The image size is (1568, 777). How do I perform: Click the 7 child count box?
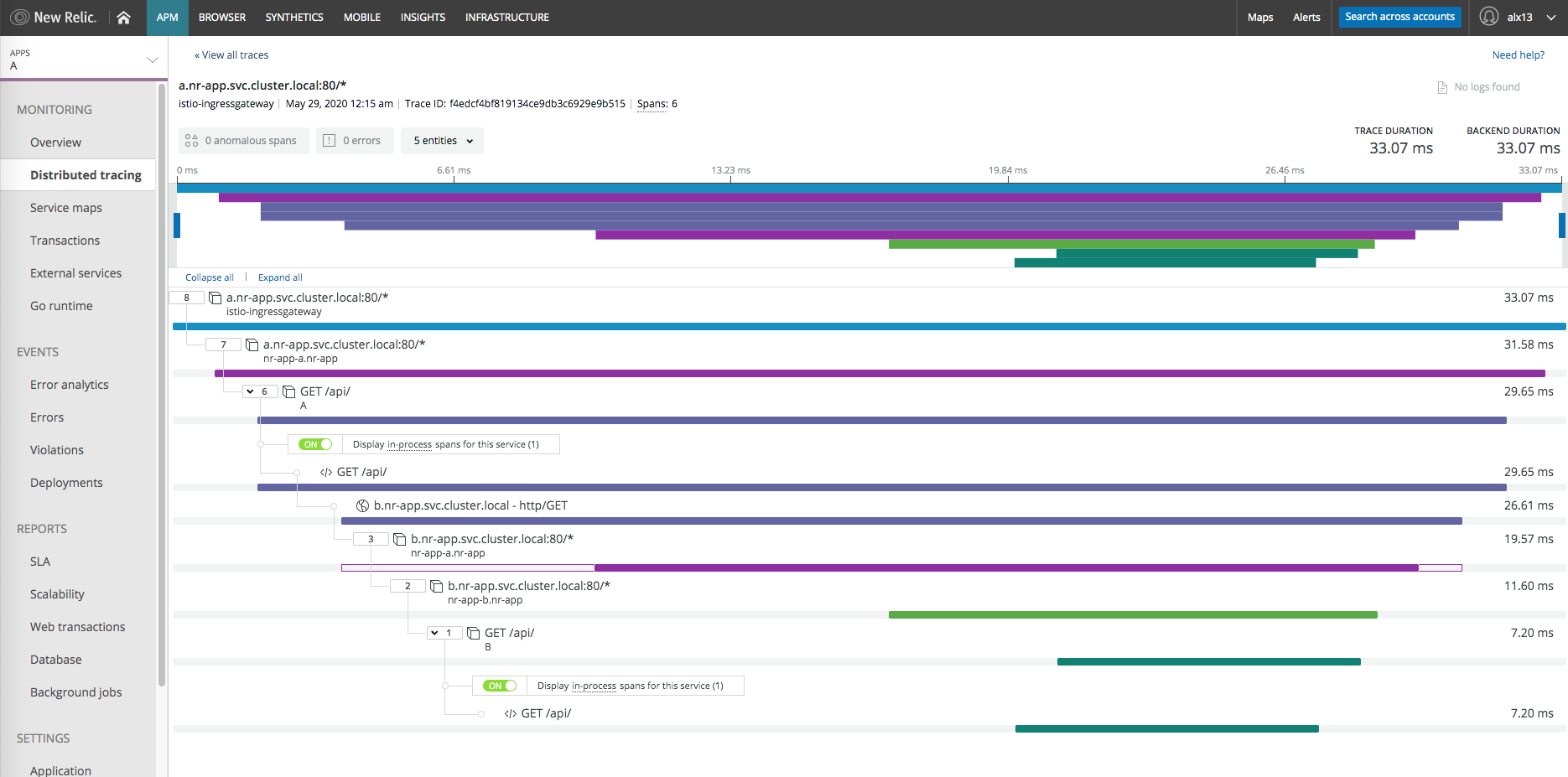(223, 344)
